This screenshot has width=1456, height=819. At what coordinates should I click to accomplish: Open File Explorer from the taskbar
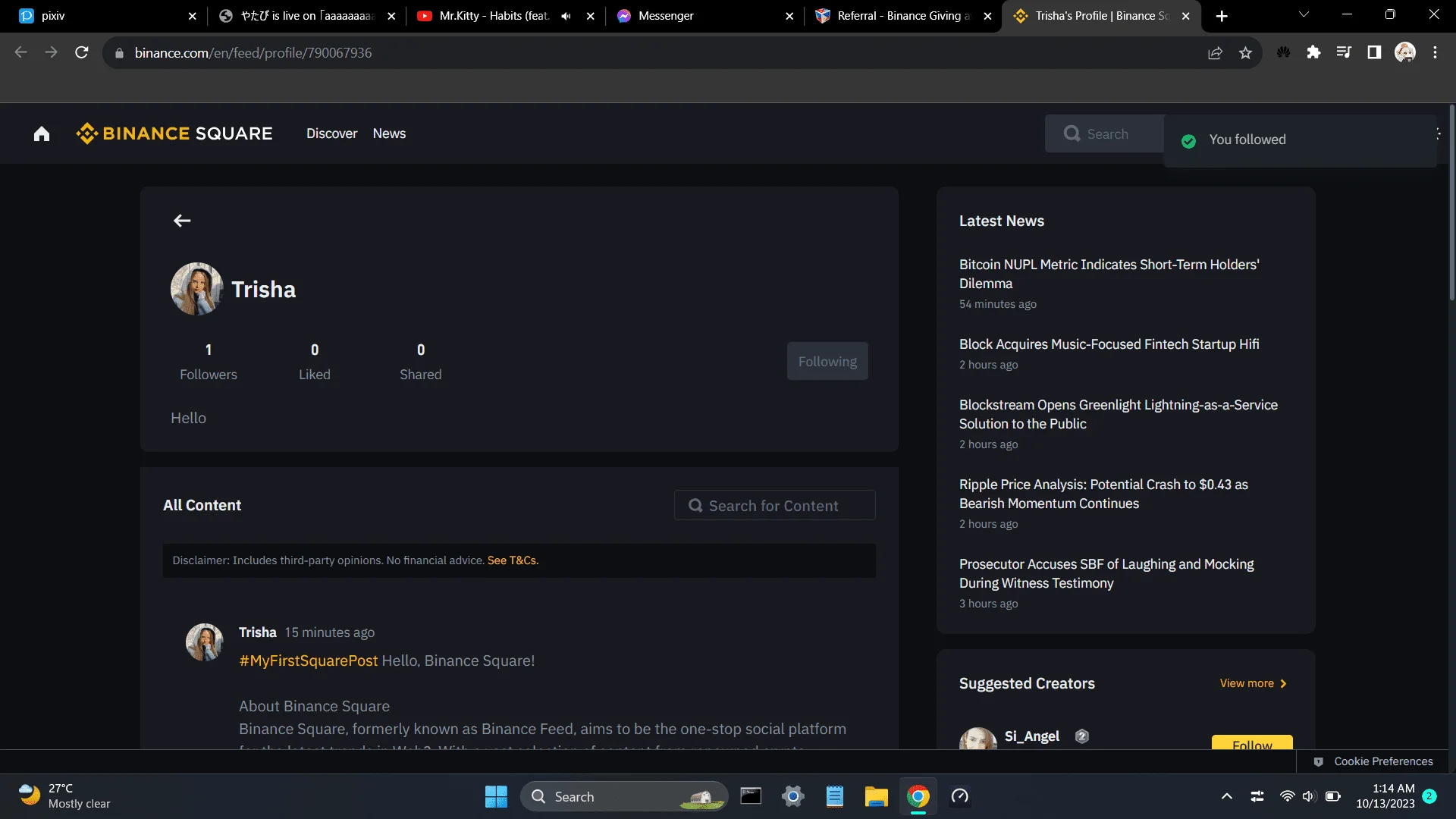[876, 796]
